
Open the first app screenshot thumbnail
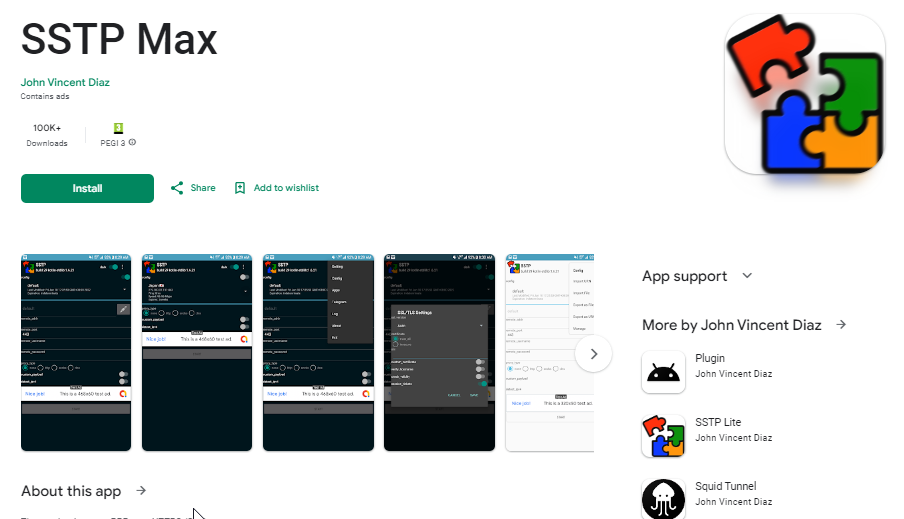(x=76, y=352)
